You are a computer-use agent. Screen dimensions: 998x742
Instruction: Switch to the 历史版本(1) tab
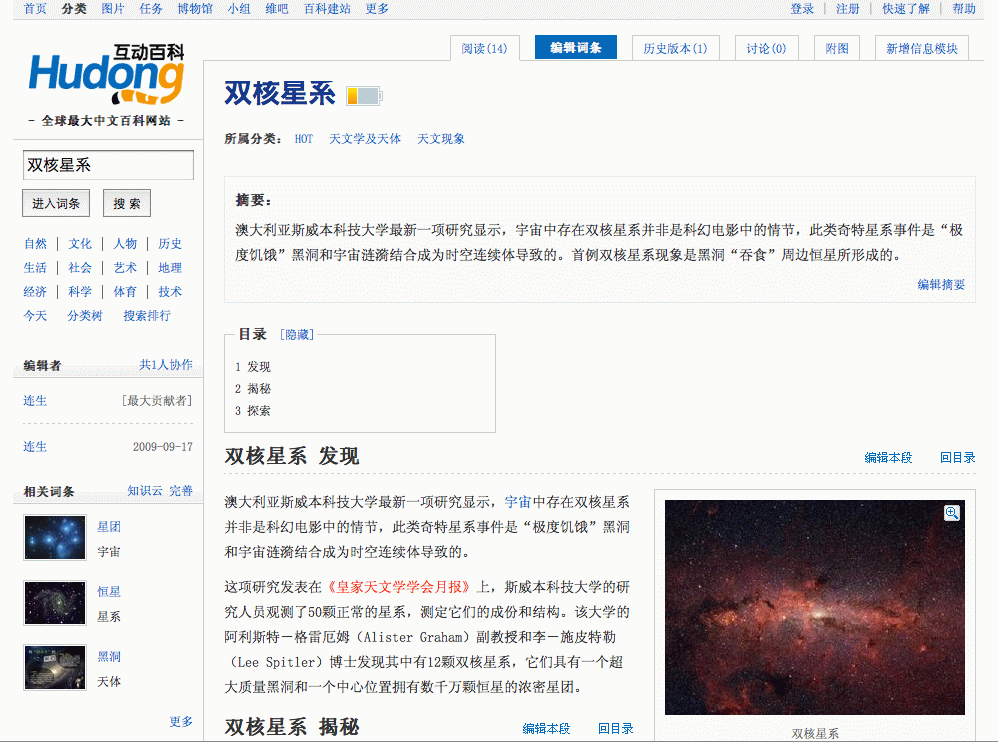(675, 48)
